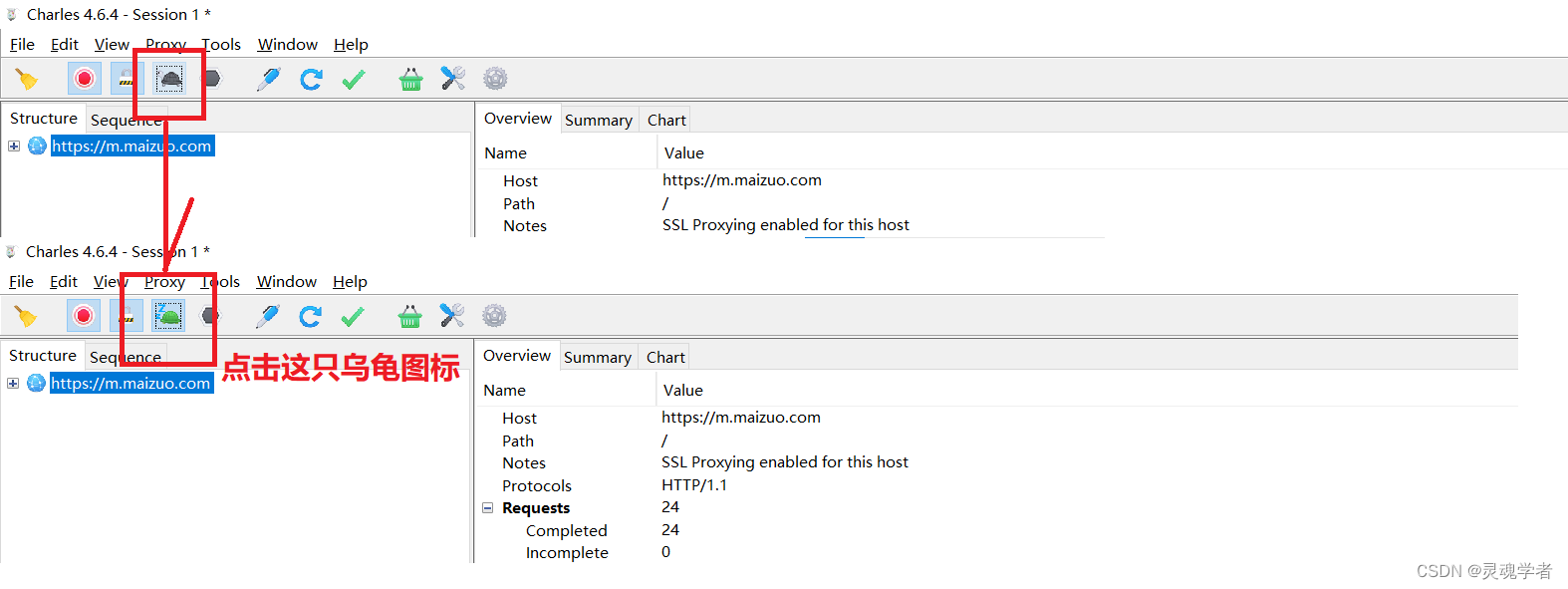The image size is (1568, 589).
Task: Click globe icon beside host in upper window
Action: pyautogui.click(x=37, y=146)
